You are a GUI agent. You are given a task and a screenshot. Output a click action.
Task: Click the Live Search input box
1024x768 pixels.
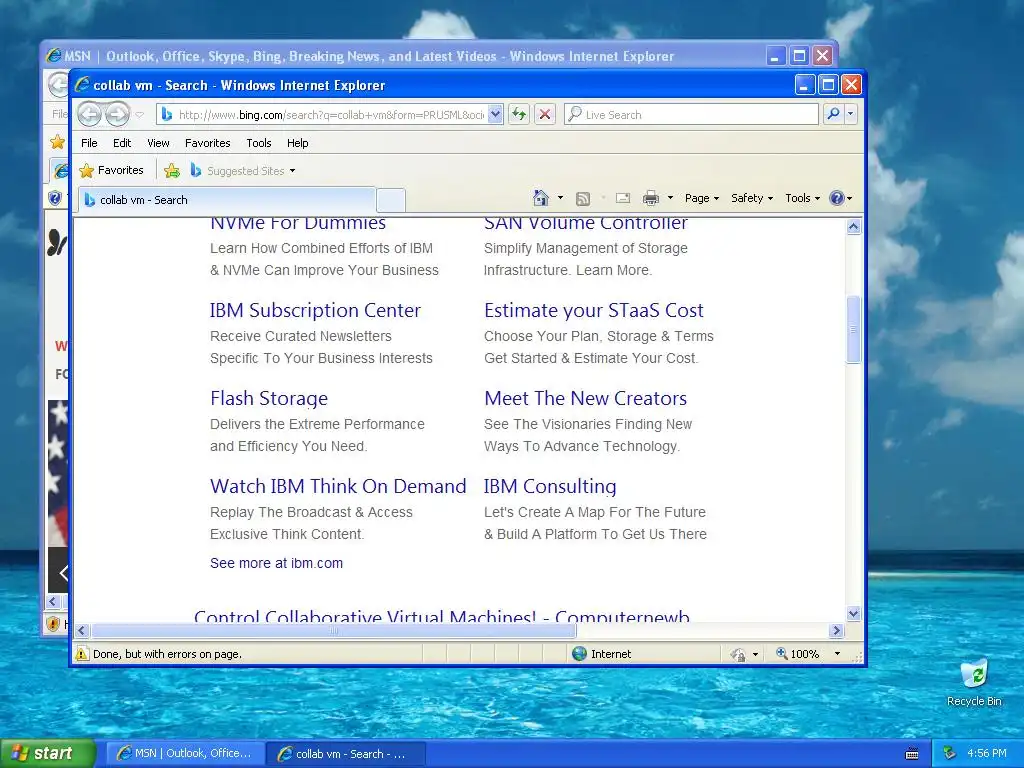point(692,114)
